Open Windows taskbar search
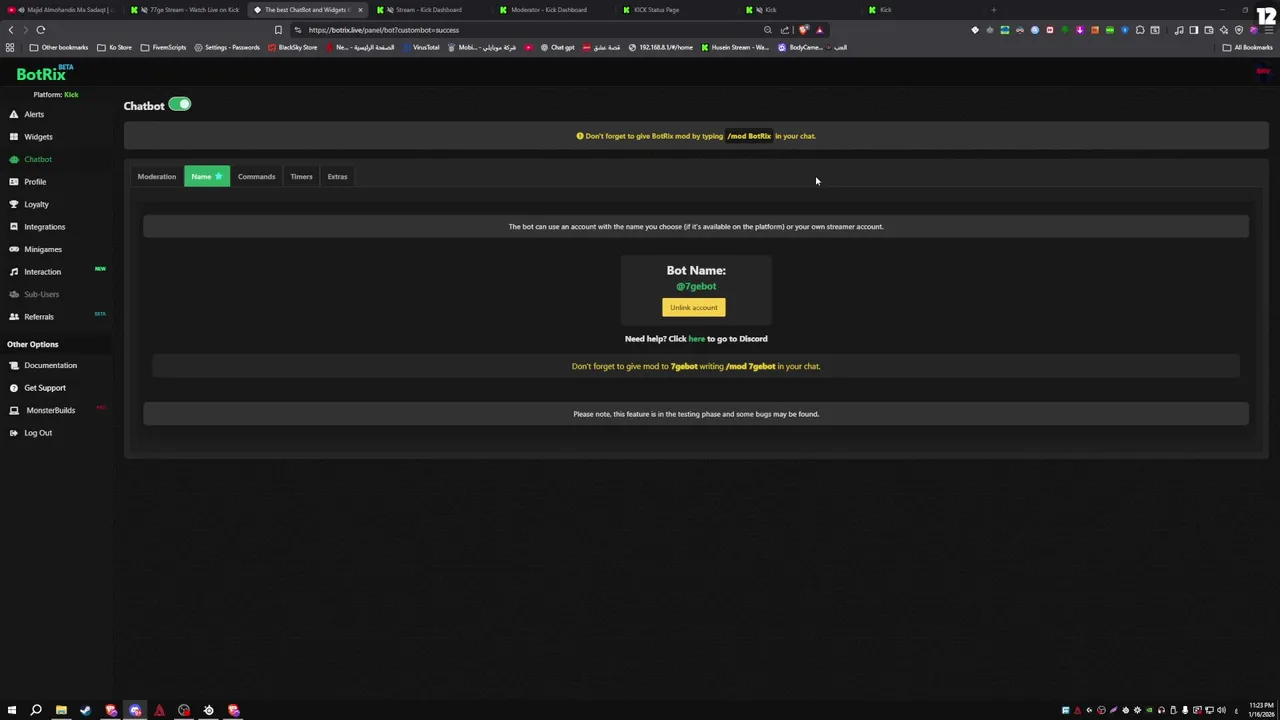This screenshot has width=1280, height=720. pyautogui.click(x=36, y=710)
